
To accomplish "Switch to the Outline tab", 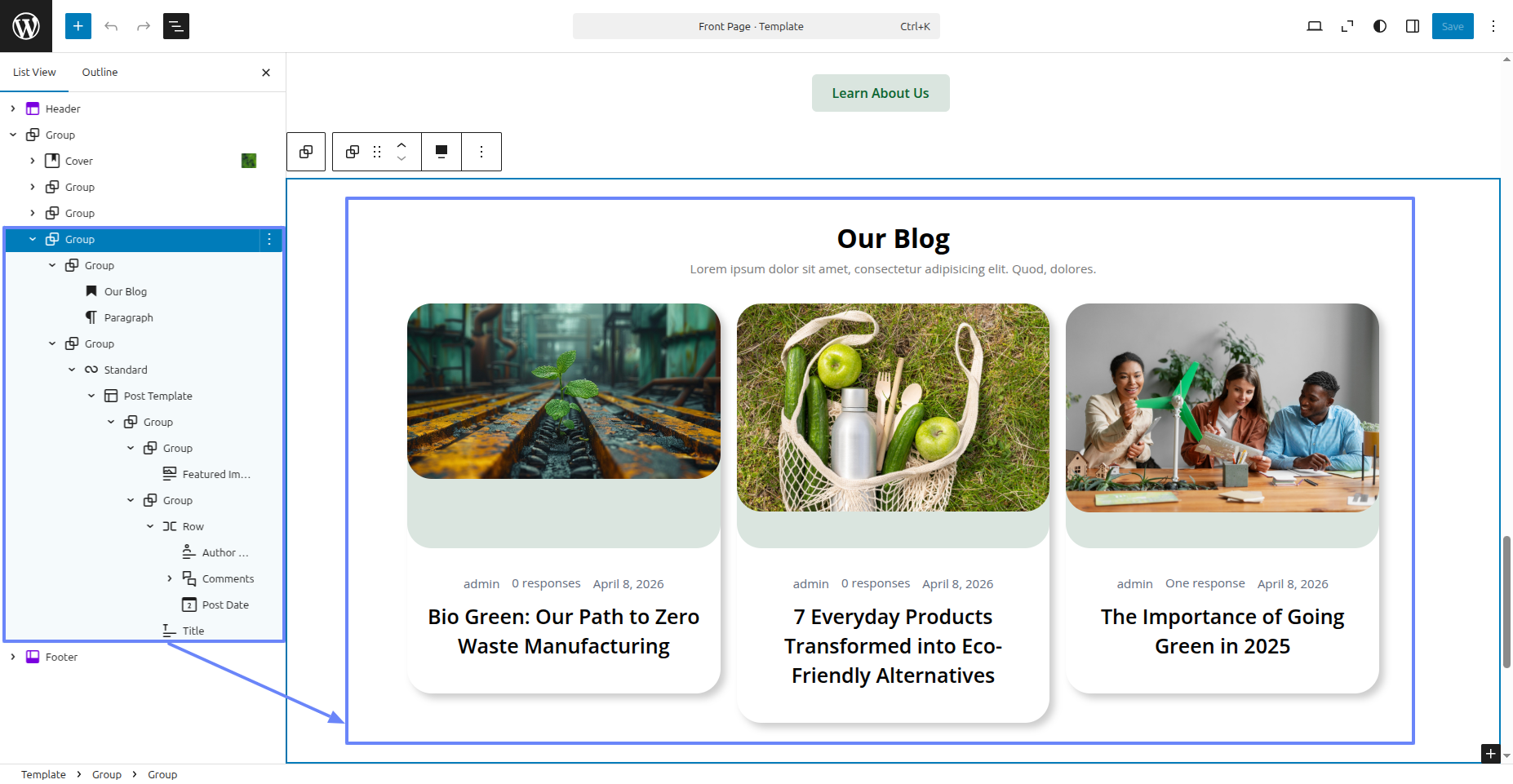I will pos(100,73).
